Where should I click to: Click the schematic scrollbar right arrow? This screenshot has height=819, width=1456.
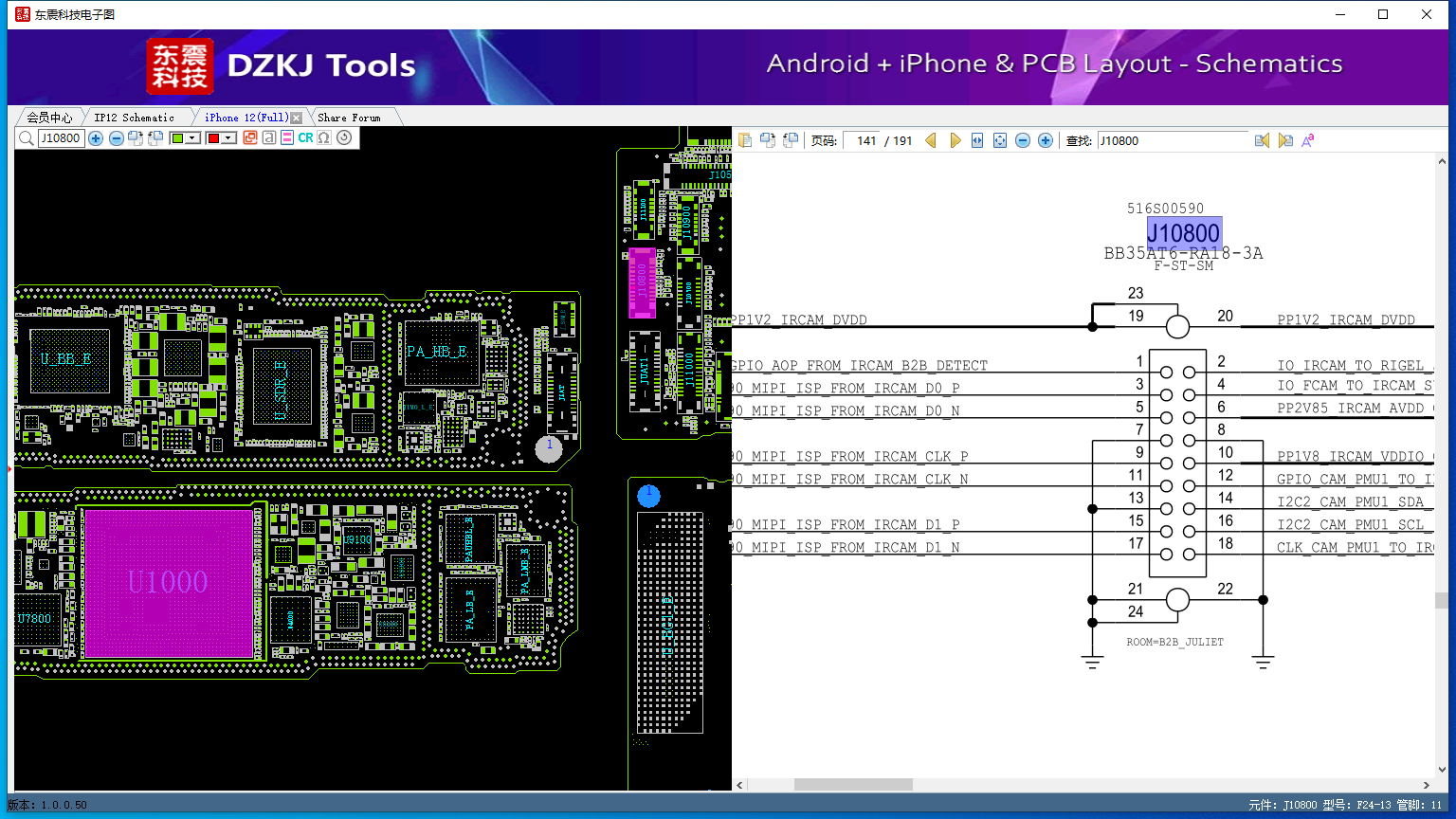(1427, 785)
